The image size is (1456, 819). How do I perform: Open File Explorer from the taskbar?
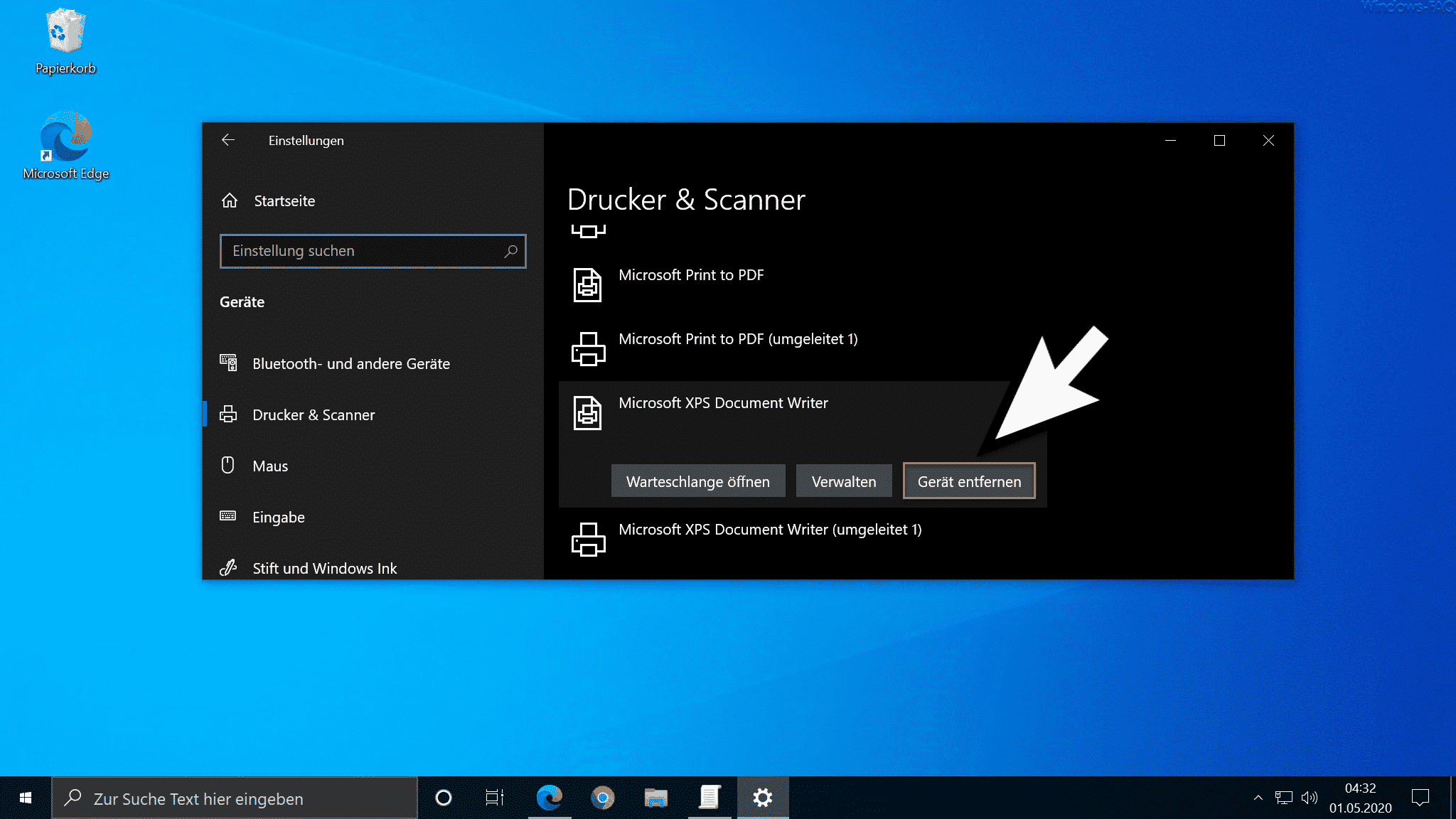click(x=655, y=798)
